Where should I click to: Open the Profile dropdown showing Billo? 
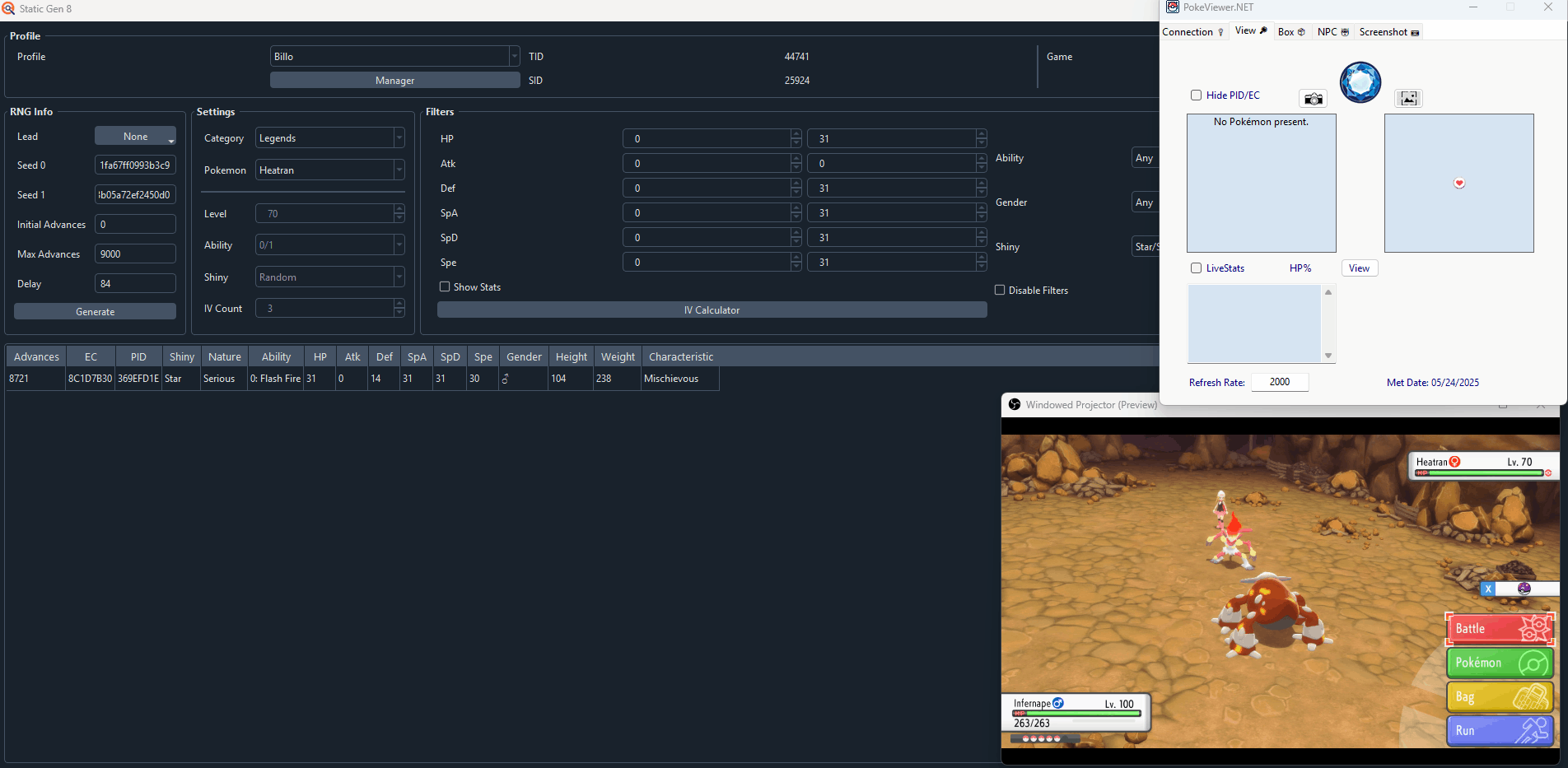coord(395,57)
